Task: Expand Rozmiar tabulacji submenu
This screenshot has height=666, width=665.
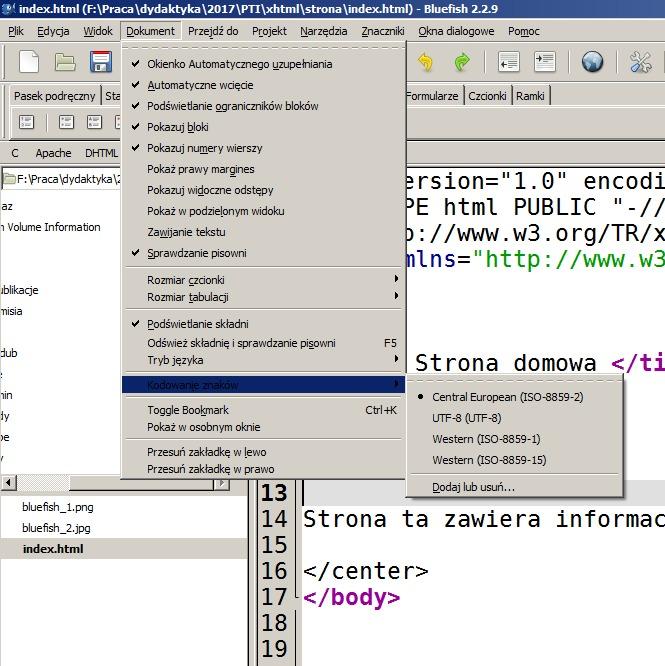Action: coord(263,297)
